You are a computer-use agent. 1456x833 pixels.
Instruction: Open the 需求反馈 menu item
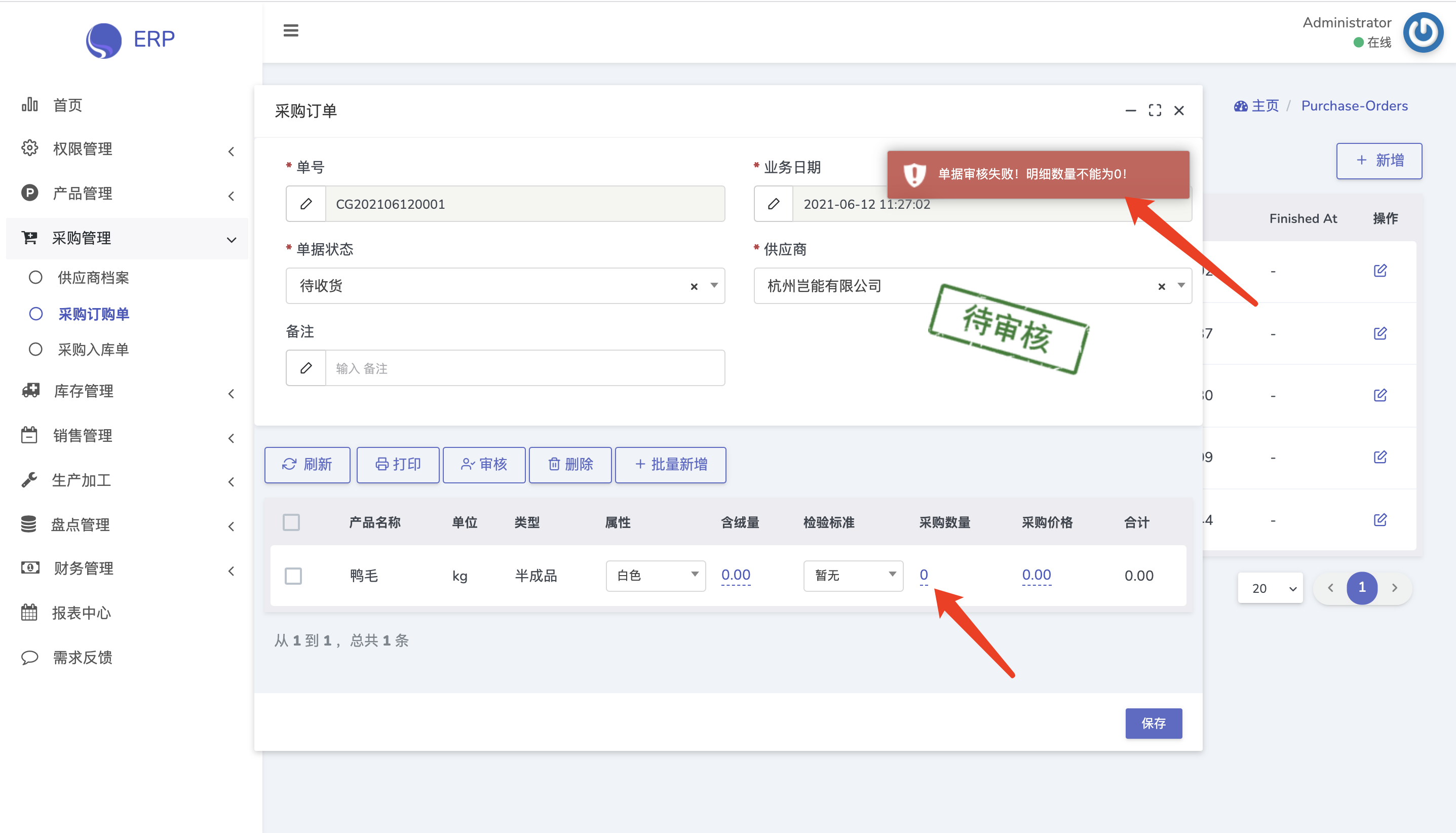[127, 658]
